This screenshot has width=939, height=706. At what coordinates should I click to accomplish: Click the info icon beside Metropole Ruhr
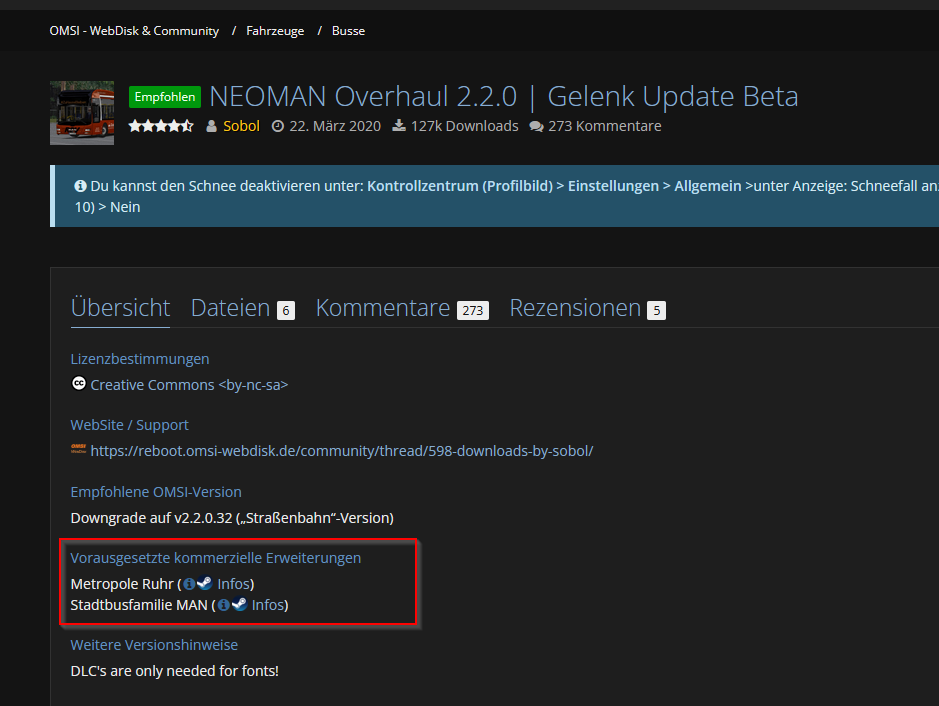click(x=189, y=584)
